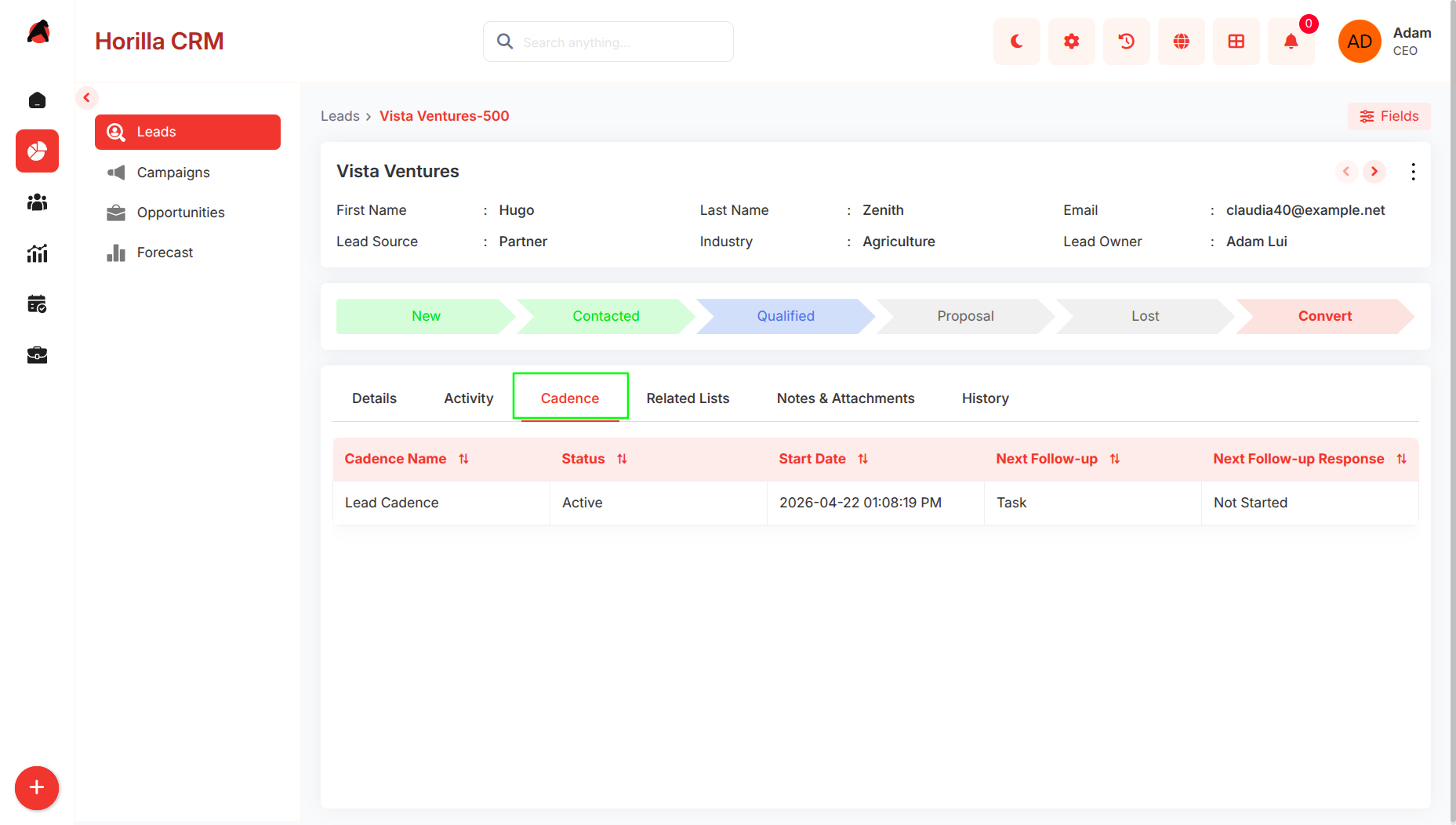Click the Convert stage button

point(1325,316)
